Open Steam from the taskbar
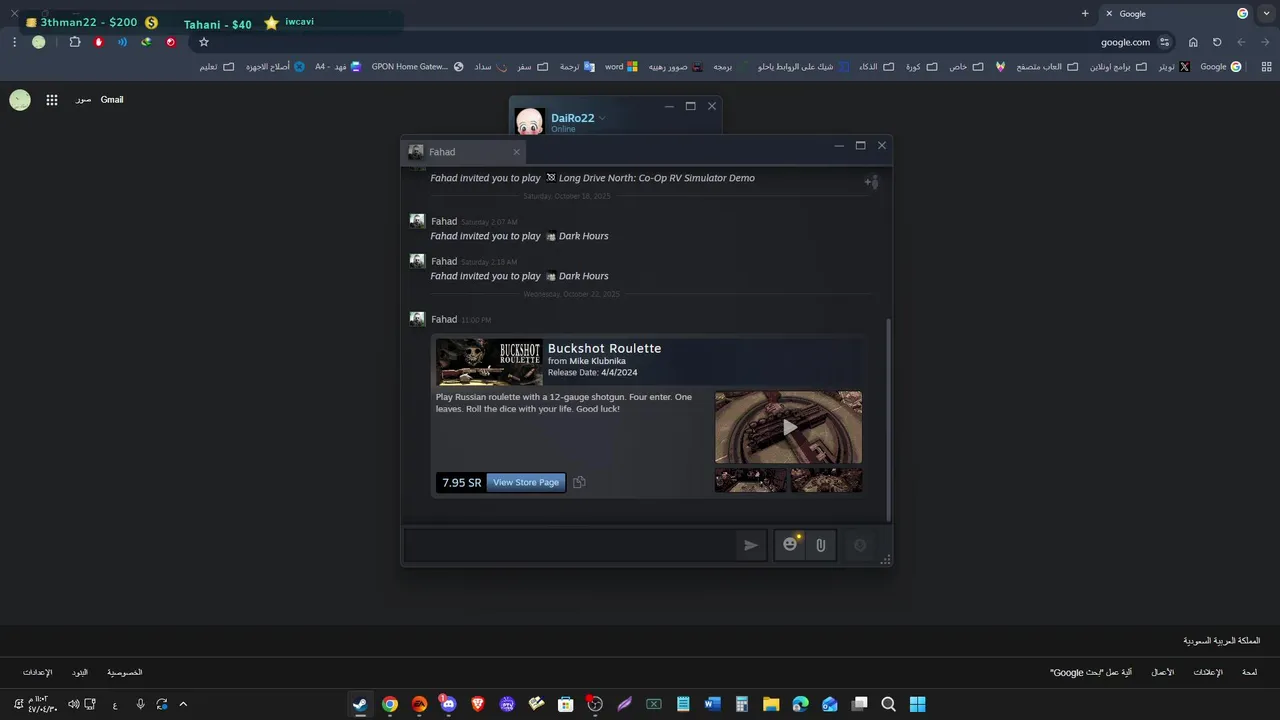The width and height of the screenshot is (1280, 720). pyautogui.click(x=360, y=704)
